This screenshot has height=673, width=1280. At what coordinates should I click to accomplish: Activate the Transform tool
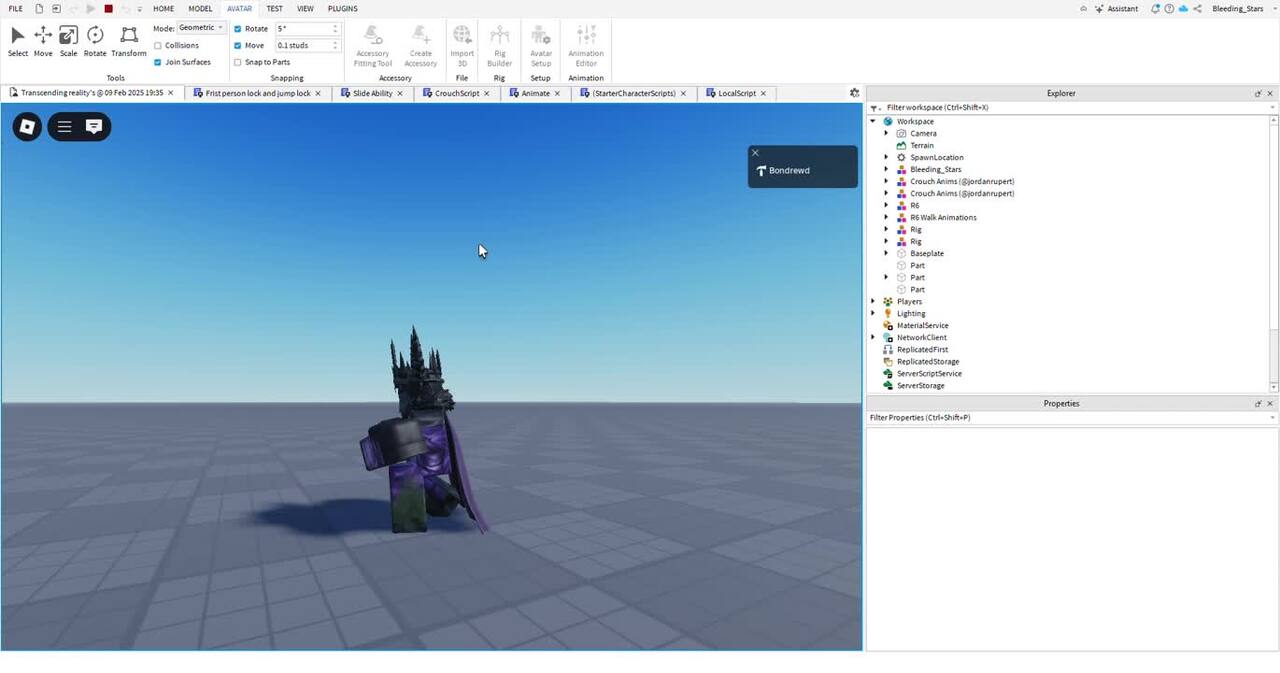129,41
